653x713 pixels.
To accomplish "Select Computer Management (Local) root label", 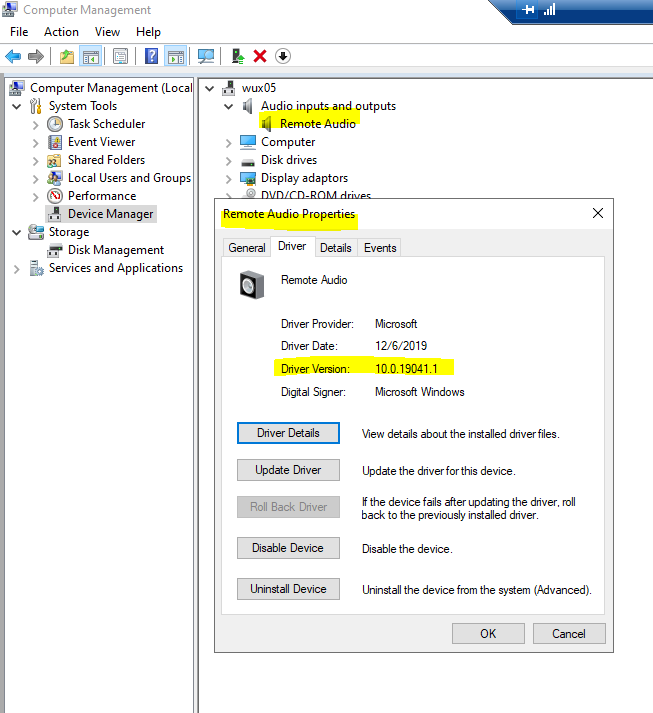I will [111, 88].
